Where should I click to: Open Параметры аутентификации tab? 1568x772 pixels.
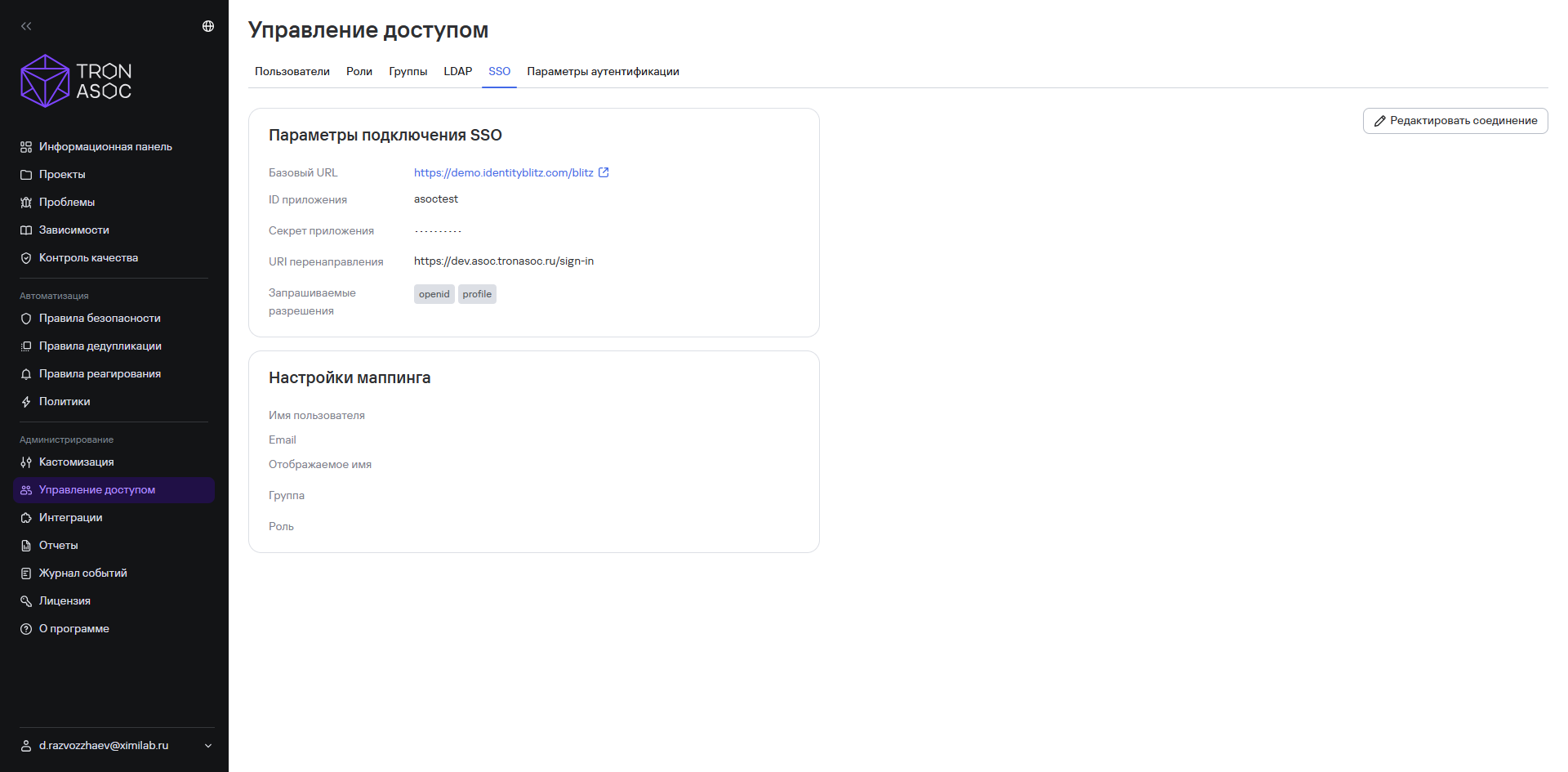point(604,71)
